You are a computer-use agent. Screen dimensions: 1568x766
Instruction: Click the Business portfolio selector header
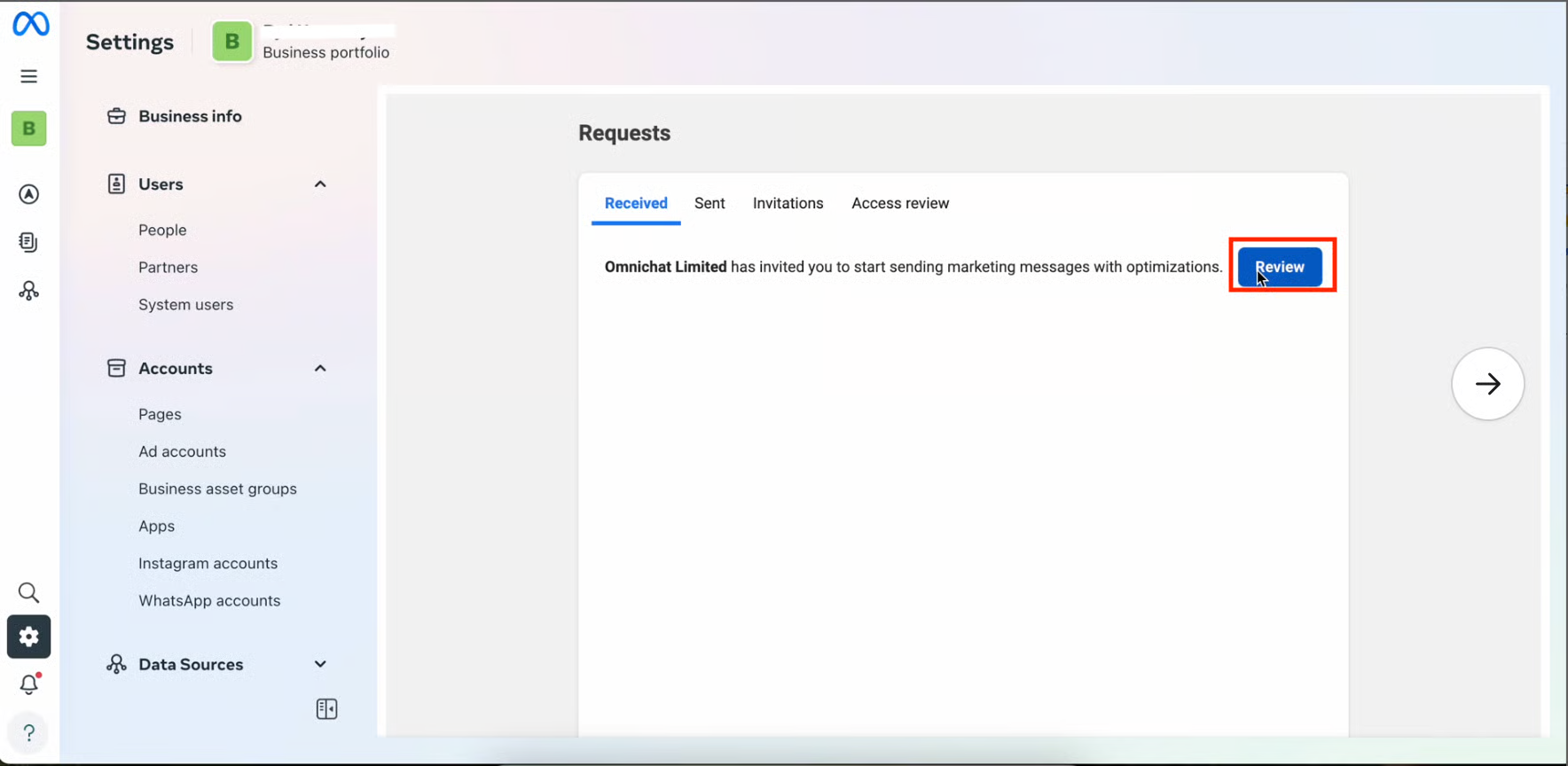click(302, 42)
